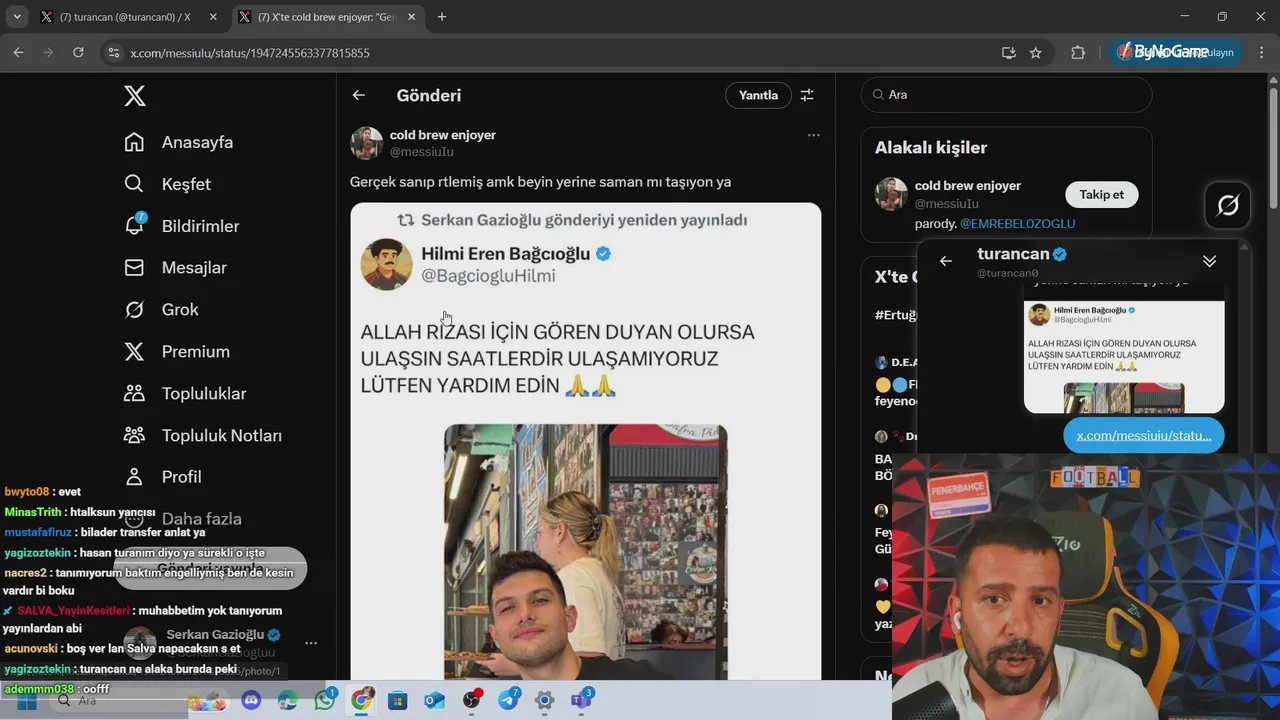Open x.com/messiulu/statu... link in chat
The height and width of the screenshot is (720, 1280).
1143,436
